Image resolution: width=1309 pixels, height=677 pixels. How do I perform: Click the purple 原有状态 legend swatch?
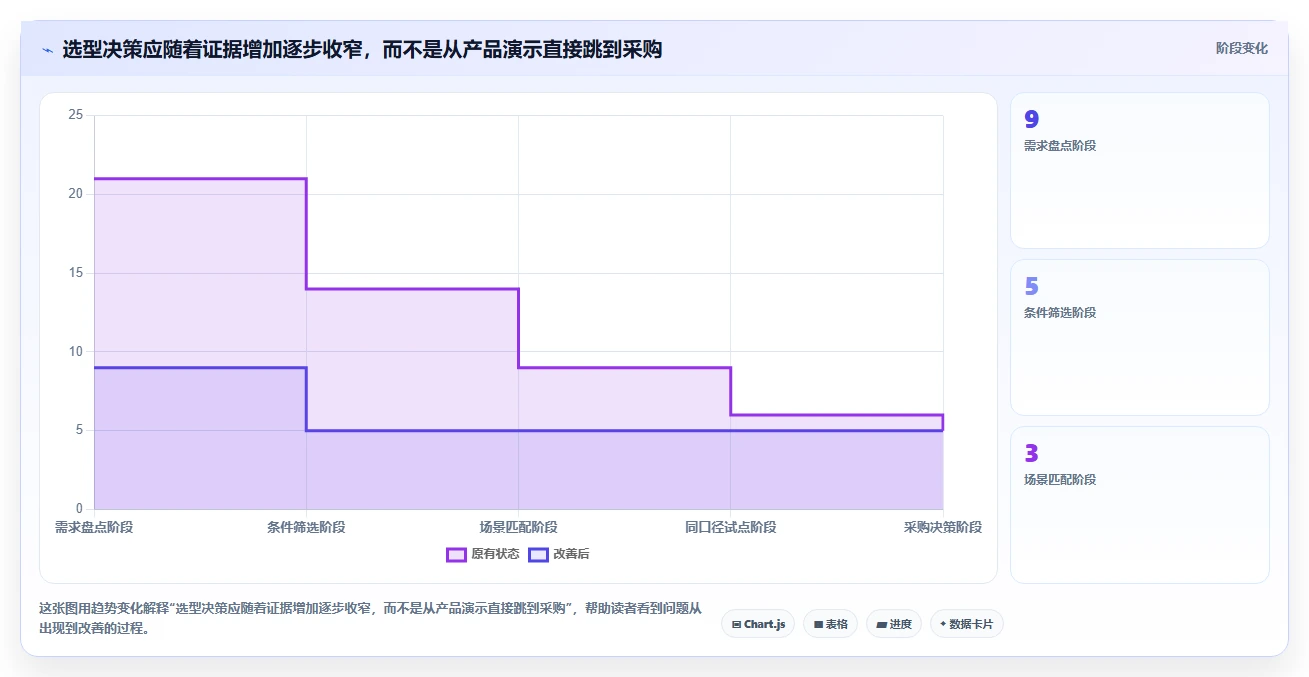click(456, 554)
